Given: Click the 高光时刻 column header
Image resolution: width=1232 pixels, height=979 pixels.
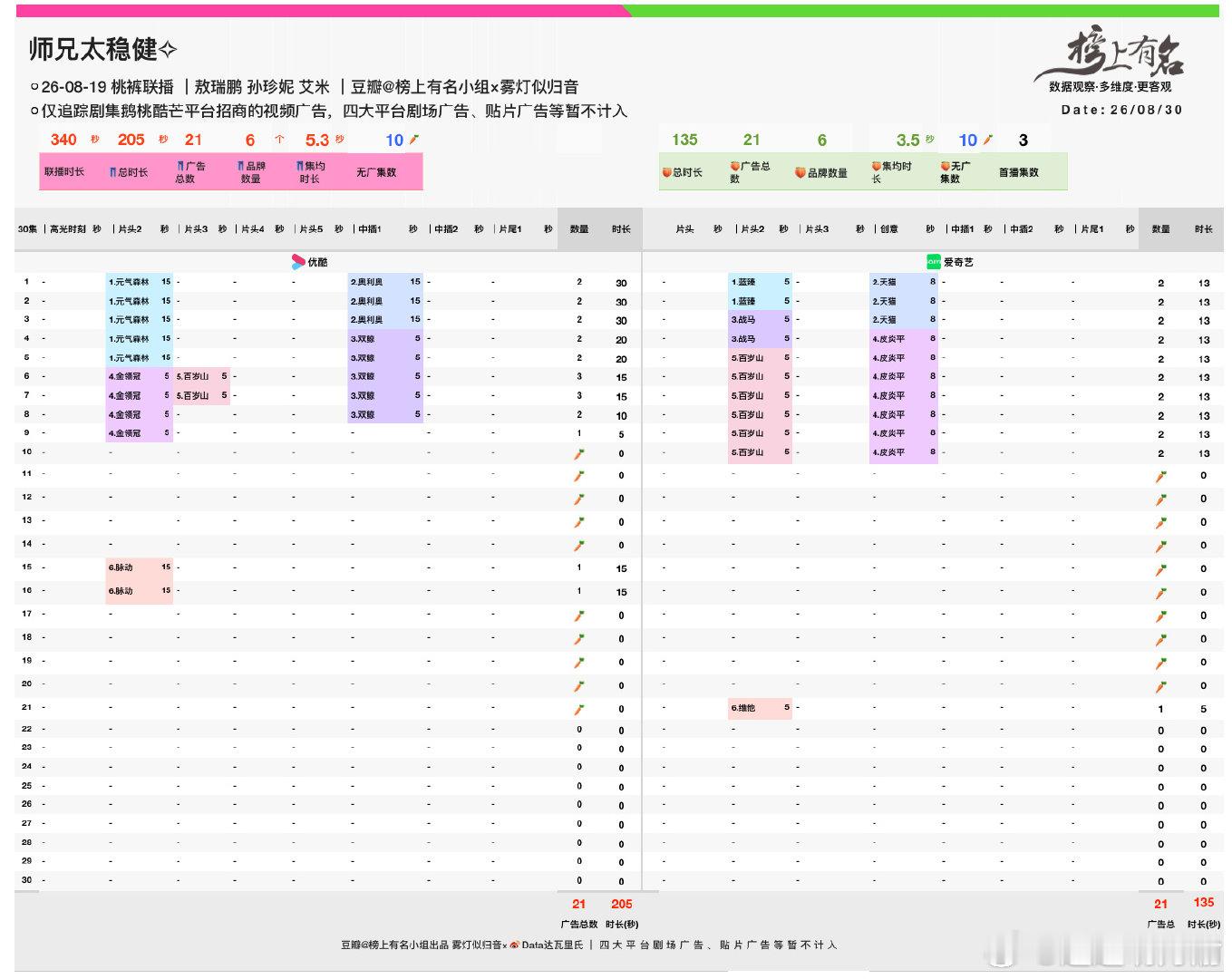Looking at the screenshot, I should coord(68,229).
